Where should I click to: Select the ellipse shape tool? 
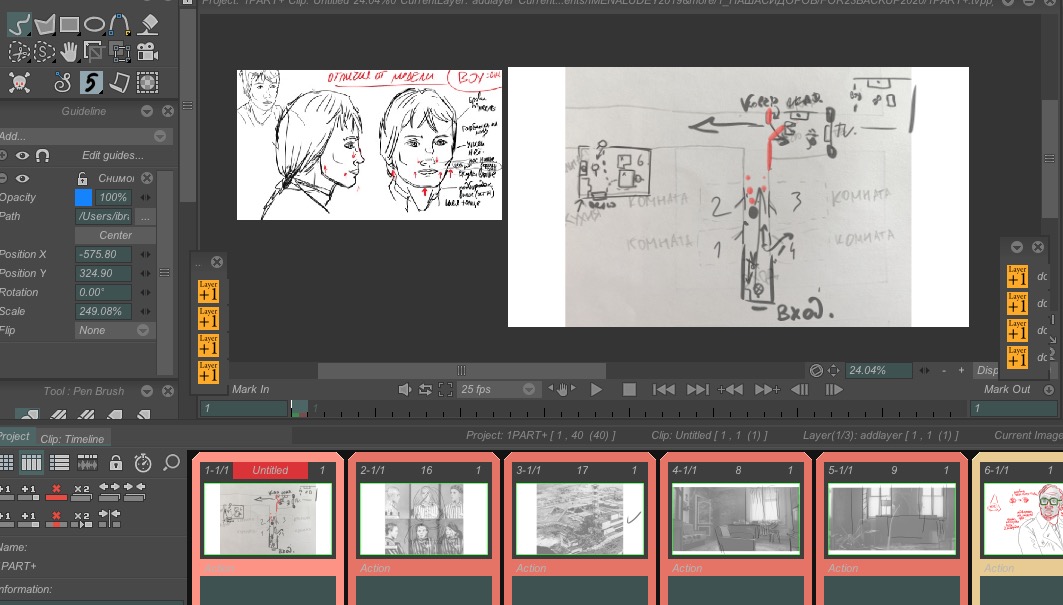pyautogui.click(x=94, y=26)
